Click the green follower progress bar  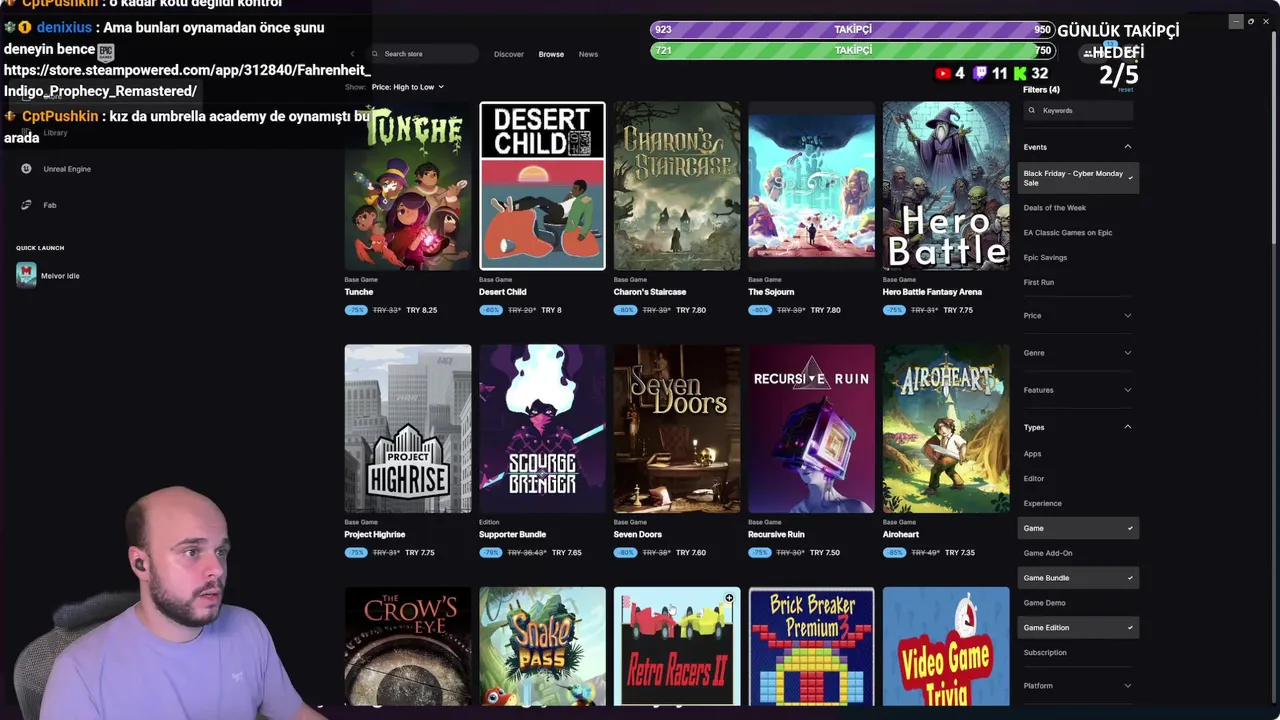(852, 50)
